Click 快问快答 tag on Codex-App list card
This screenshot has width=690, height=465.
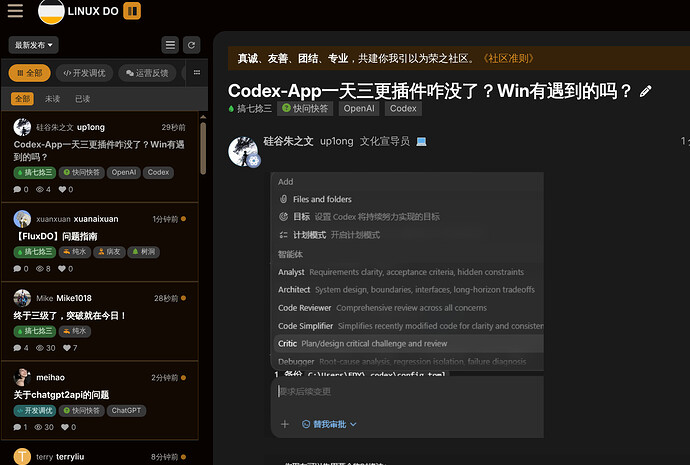(x=81, y=172)
